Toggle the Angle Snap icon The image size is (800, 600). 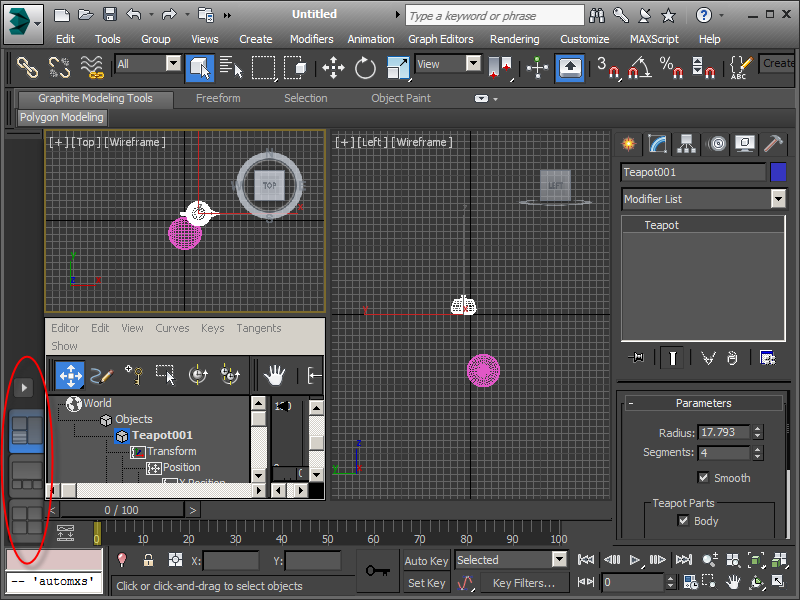639,67
